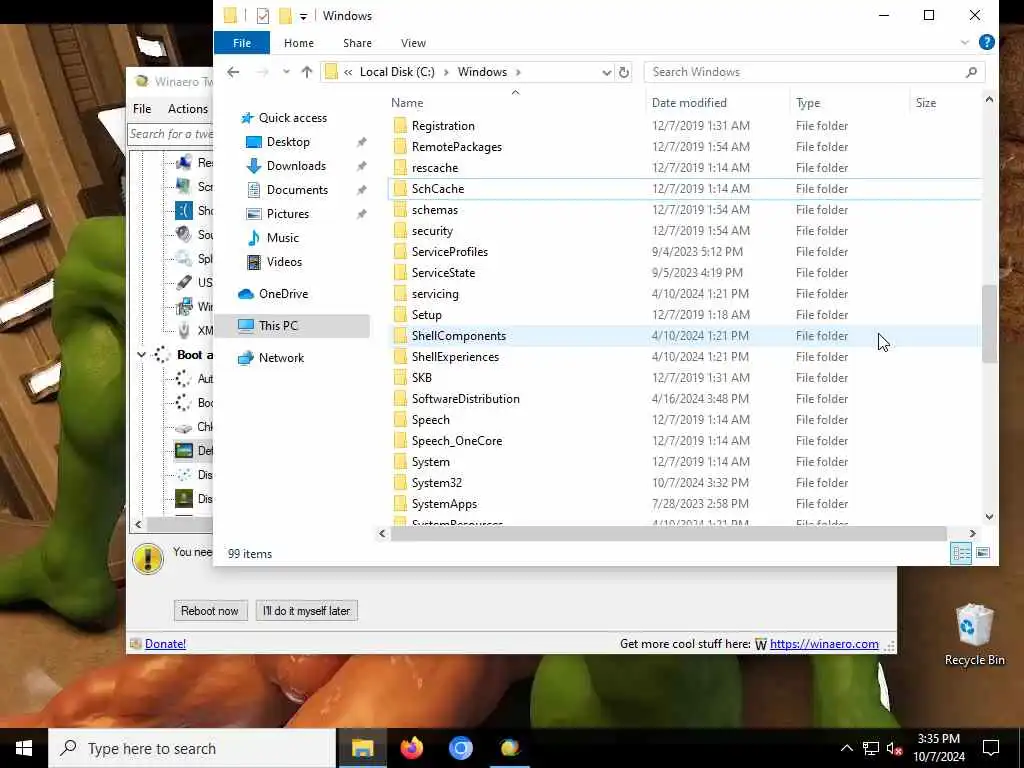Screen dimensions: 1024x768
Task: Select Network in the navigation pane
Action: 281,358
